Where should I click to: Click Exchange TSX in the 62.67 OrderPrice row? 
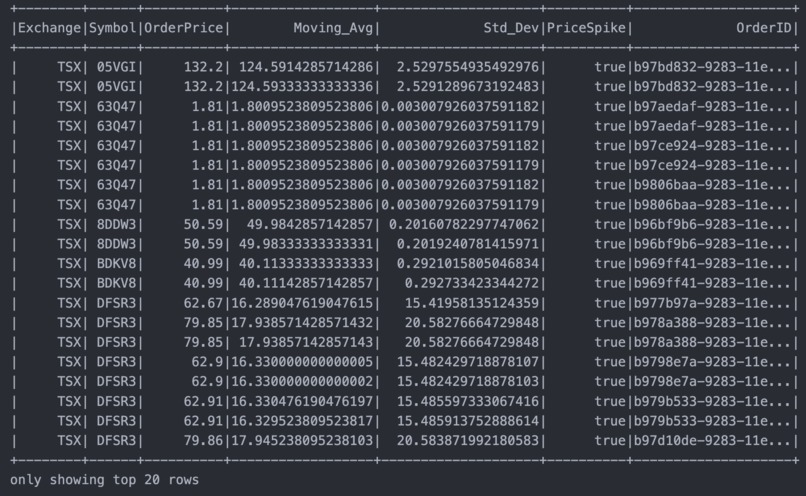(69, 303)
